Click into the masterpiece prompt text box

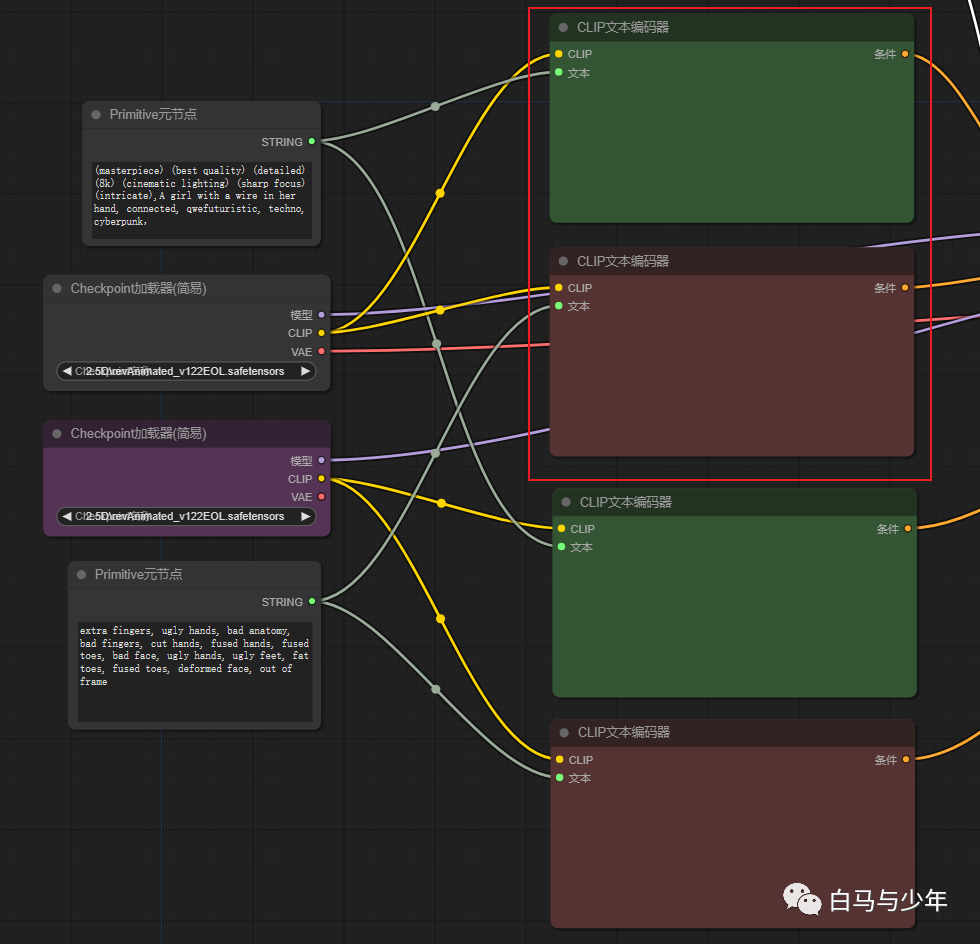200,200
